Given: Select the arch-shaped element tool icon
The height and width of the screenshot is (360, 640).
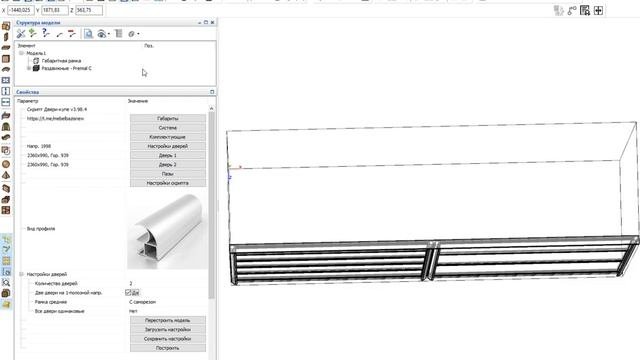Looking at the screenshot, I should pyautogui.click(x=6, y=127).
